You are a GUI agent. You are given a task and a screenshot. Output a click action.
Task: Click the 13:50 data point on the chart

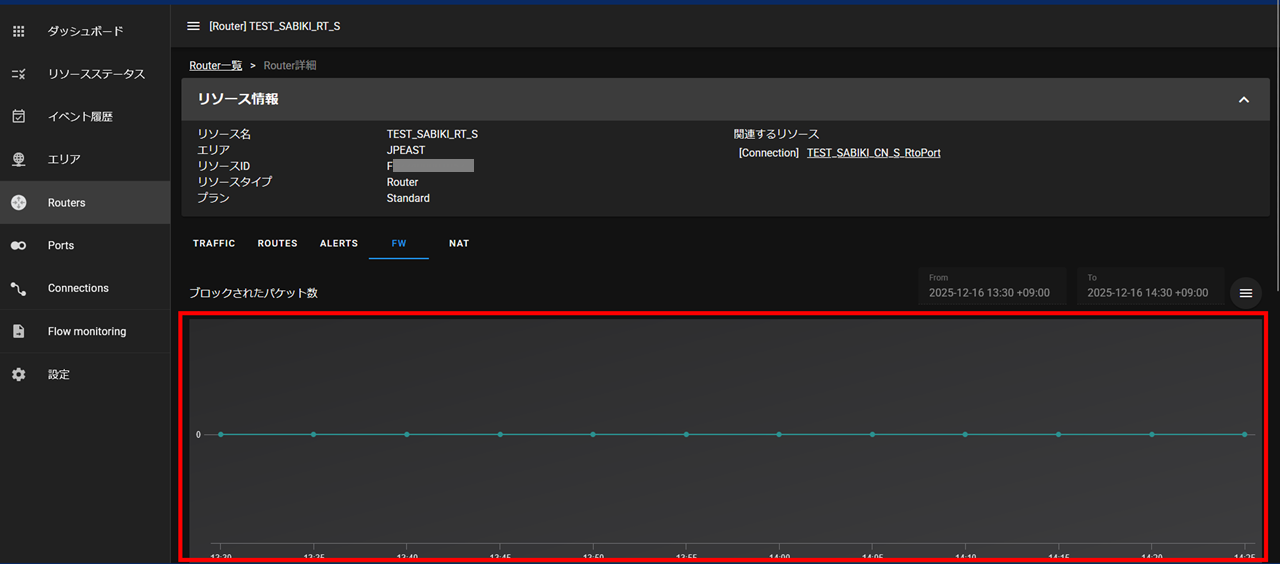point(593,435)
